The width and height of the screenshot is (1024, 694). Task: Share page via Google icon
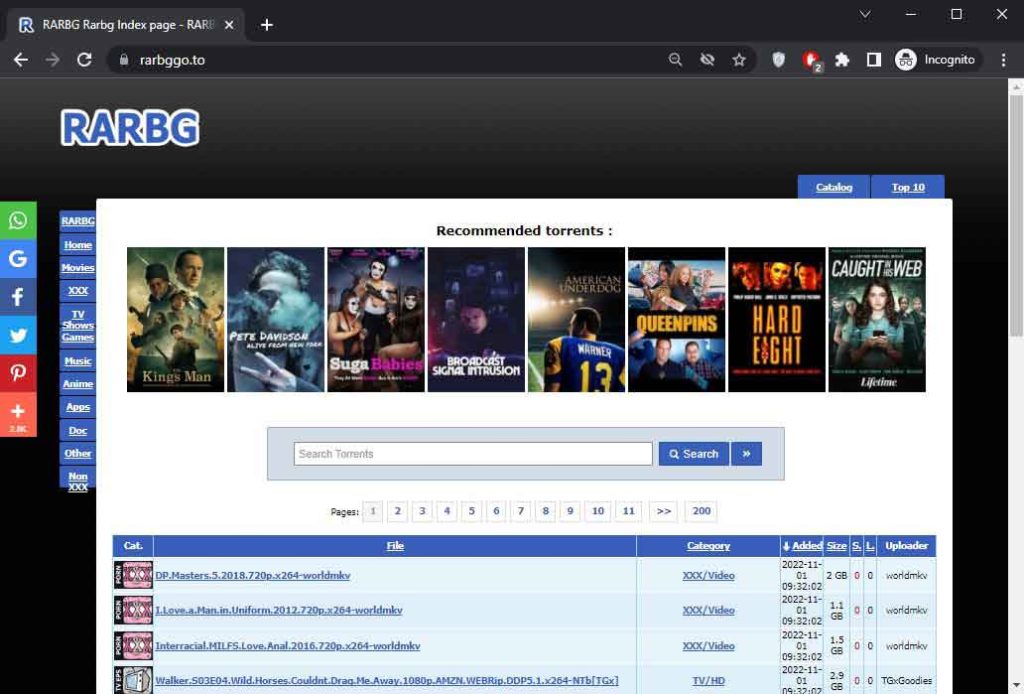pyautogui.click(x=18, y=259)
